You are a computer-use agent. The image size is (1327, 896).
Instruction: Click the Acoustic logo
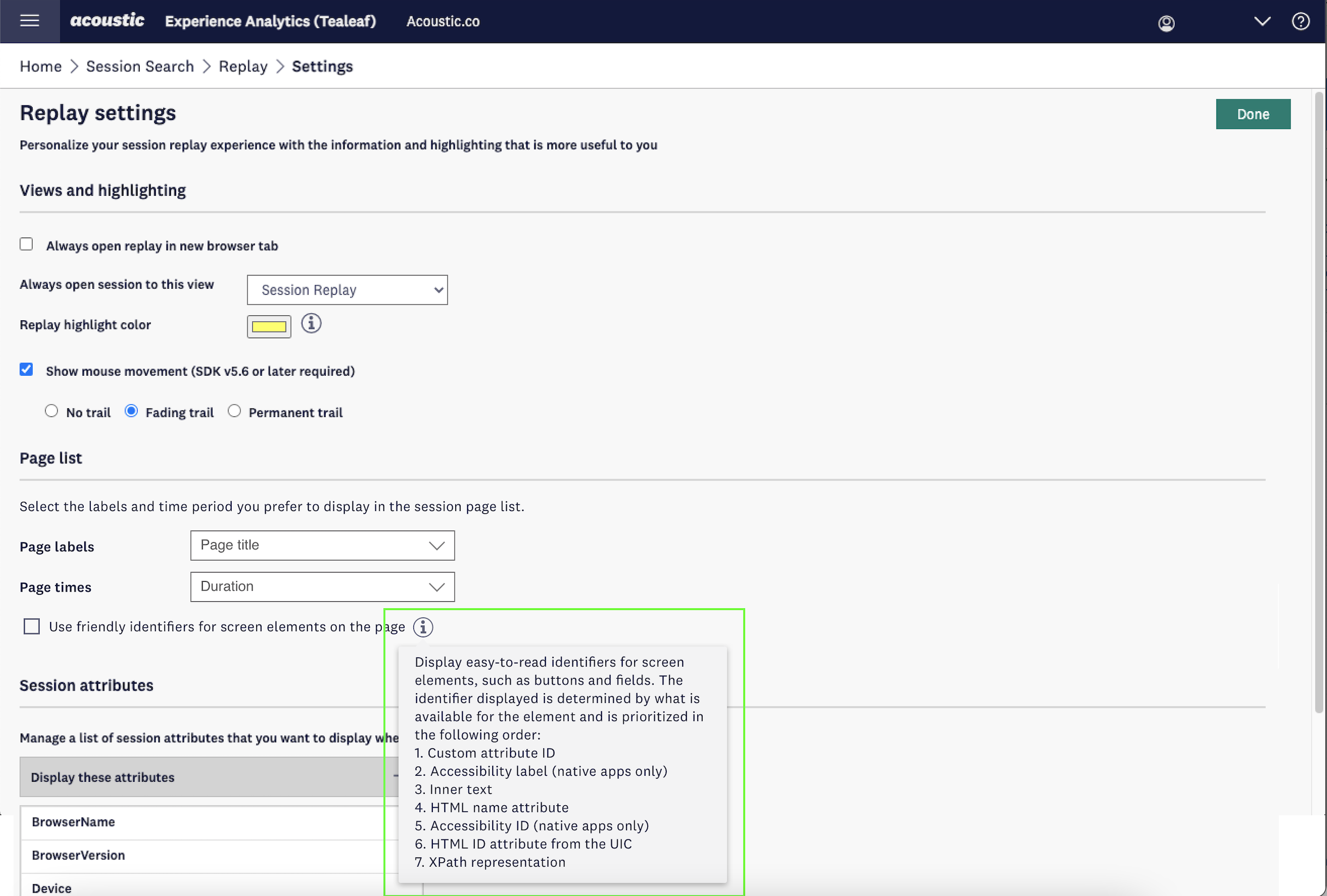107,21
